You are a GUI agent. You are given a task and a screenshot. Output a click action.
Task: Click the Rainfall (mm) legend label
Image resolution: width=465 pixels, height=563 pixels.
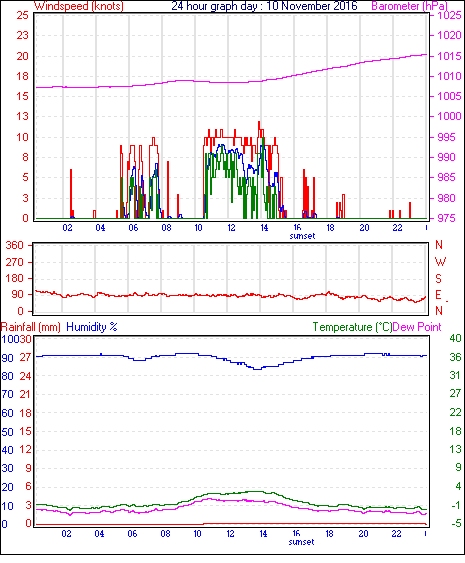coord(31,327)
